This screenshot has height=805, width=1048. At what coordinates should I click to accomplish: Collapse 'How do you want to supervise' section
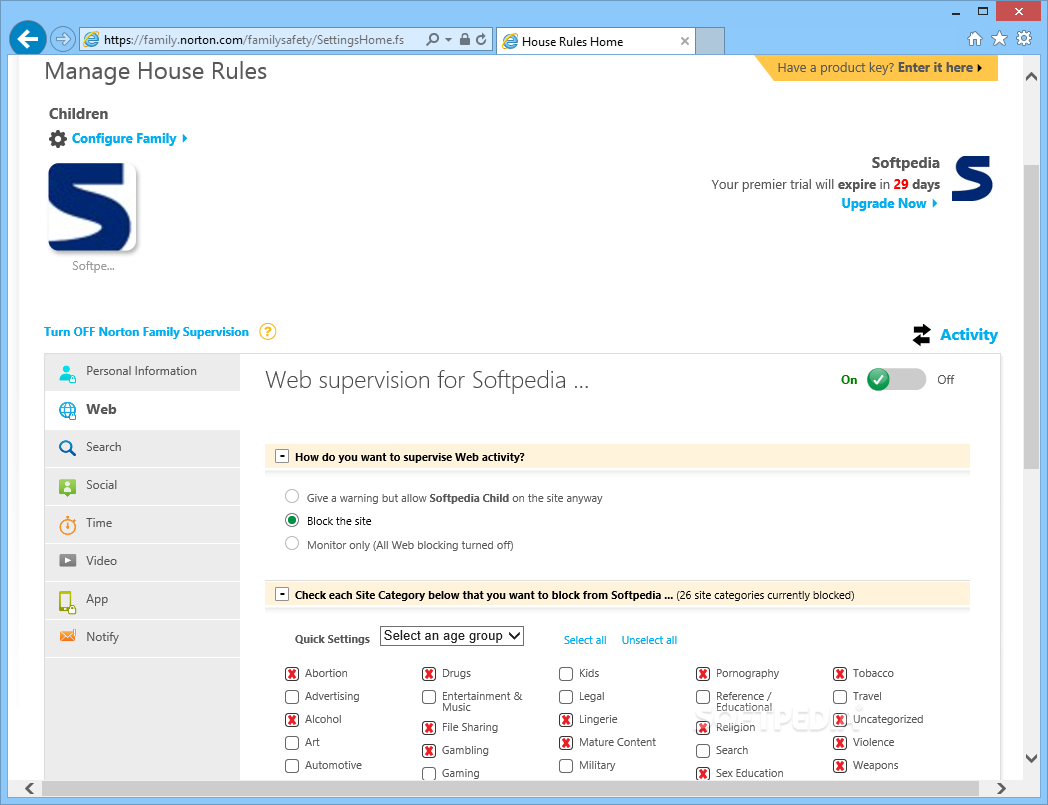[x=282, y=457]
